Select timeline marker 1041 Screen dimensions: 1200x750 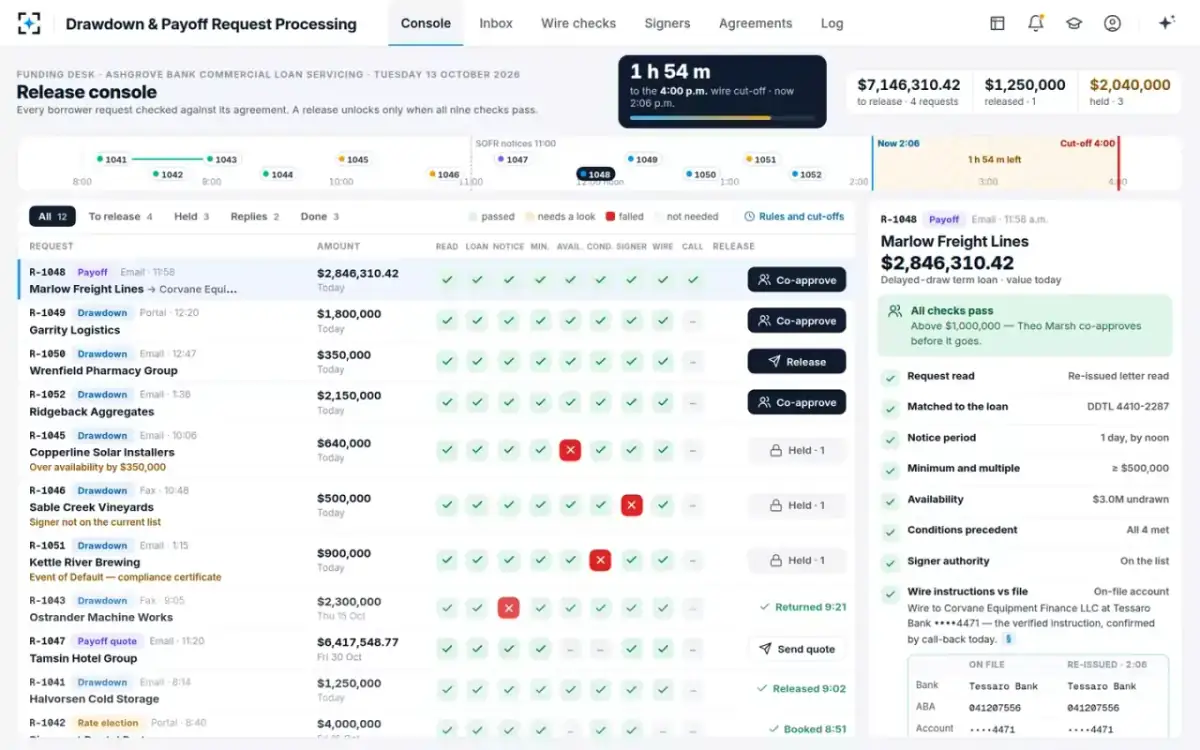pyautogui.click(x=111, y=159)
